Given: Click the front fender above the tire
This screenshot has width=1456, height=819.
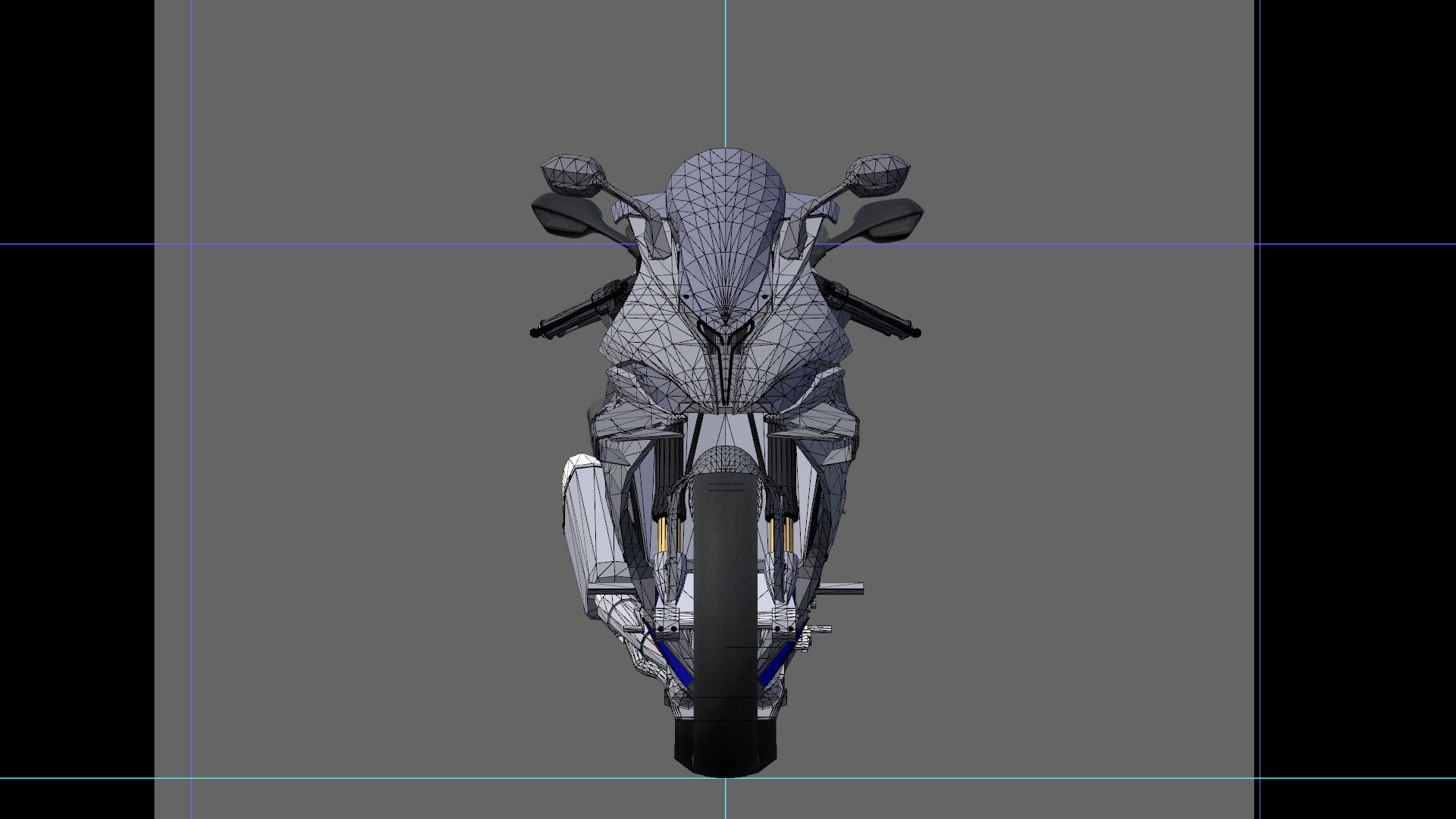Looking at the screenshot, I should [726, 460].
